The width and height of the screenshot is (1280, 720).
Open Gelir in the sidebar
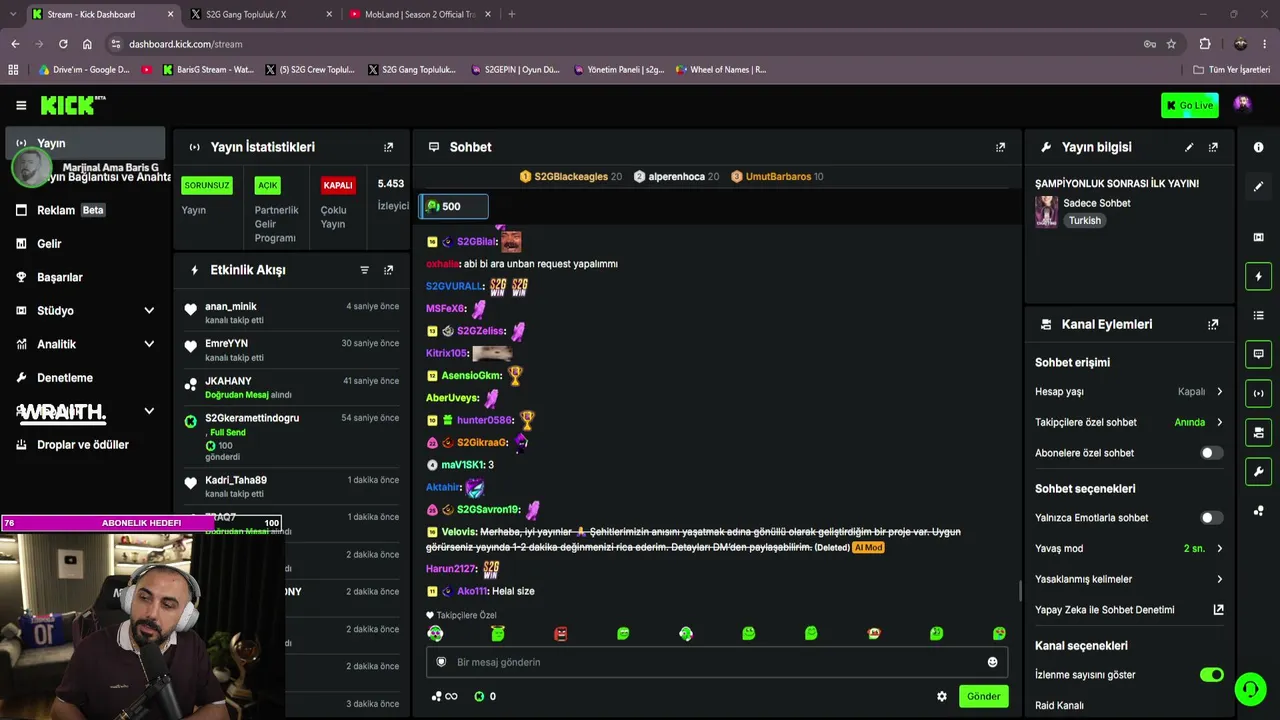85,244
